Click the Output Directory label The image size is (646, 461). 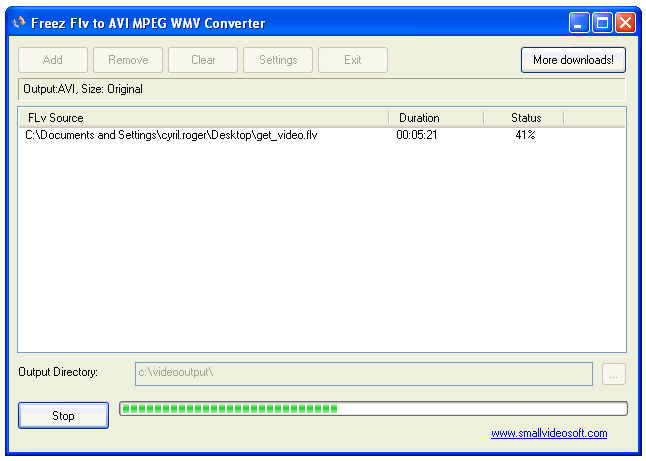click(x=58, y=372)
